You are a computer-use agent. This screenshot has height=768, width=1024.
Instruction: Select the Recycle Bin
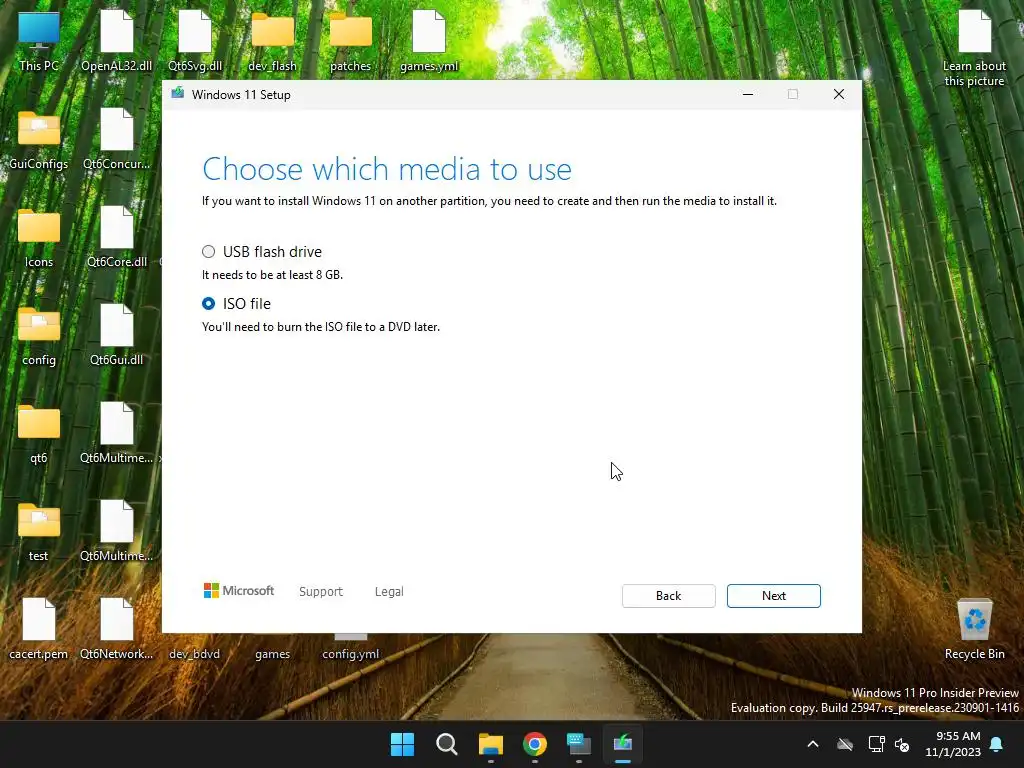(974, 630)
